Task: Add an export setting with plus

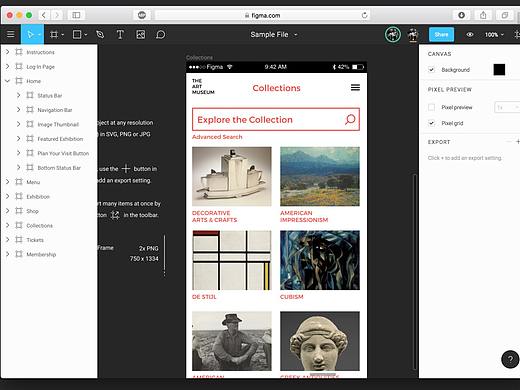Action: pyautogui.click(x=518, y=142)
